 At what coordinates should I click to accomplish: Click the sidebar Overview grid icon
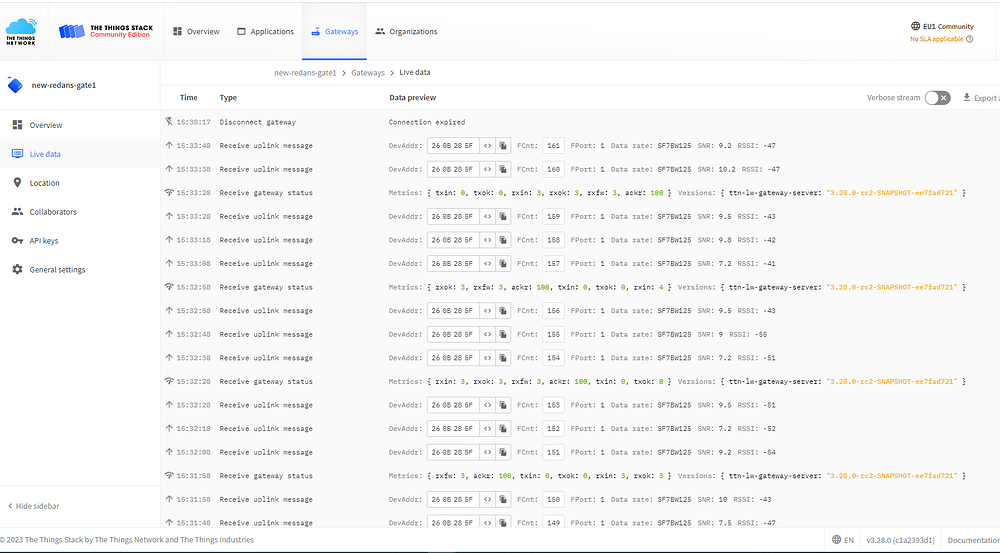pyautogui.click(x=17, y=125)
